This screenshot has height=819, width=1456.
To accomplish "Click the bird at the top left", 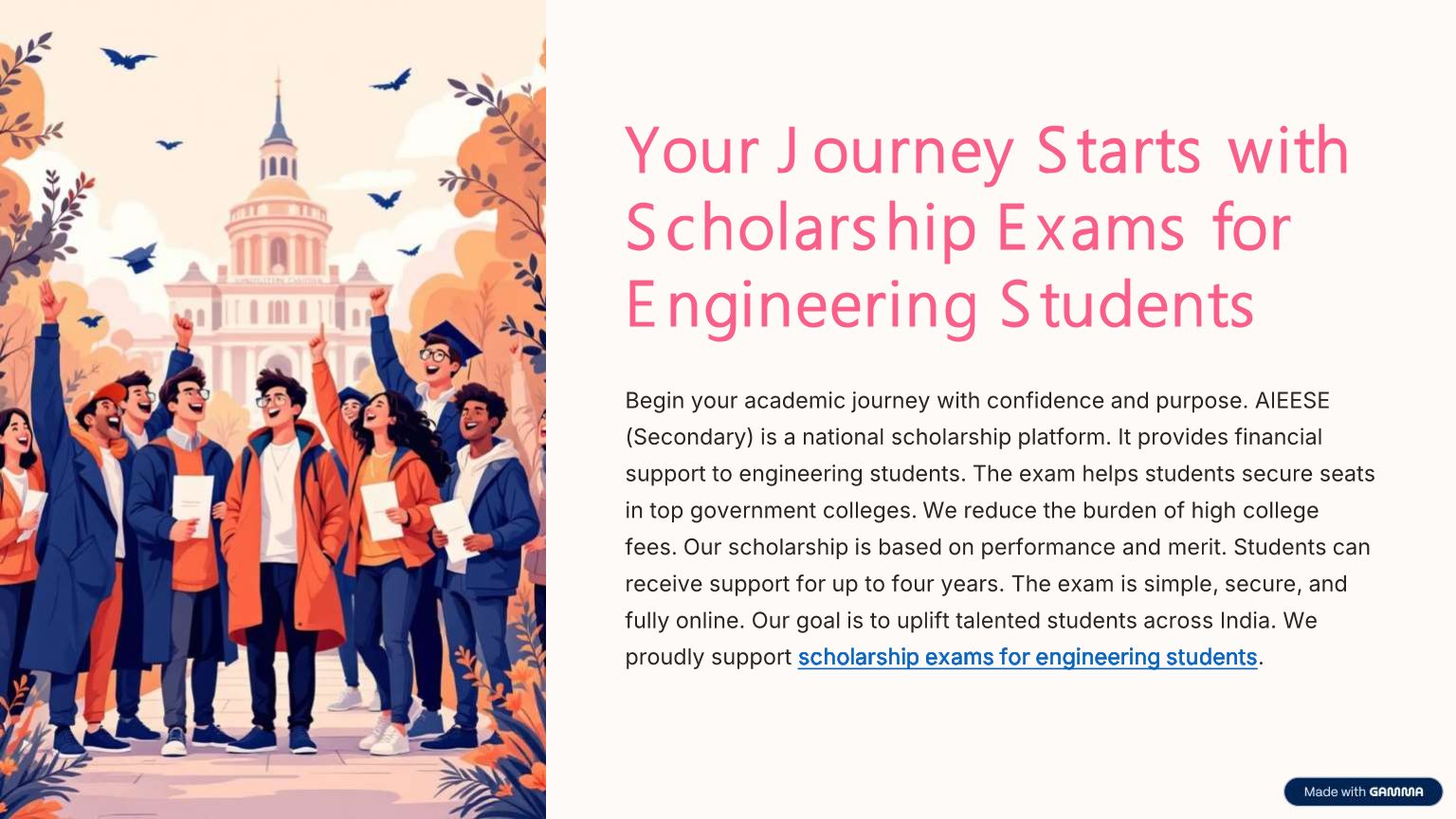I will coord(127,59).
